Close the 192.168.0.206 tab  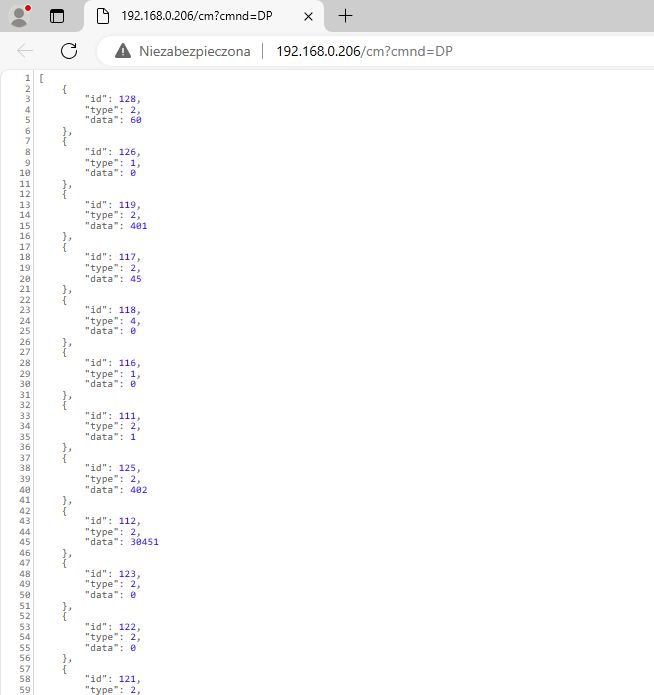[308, 17]
